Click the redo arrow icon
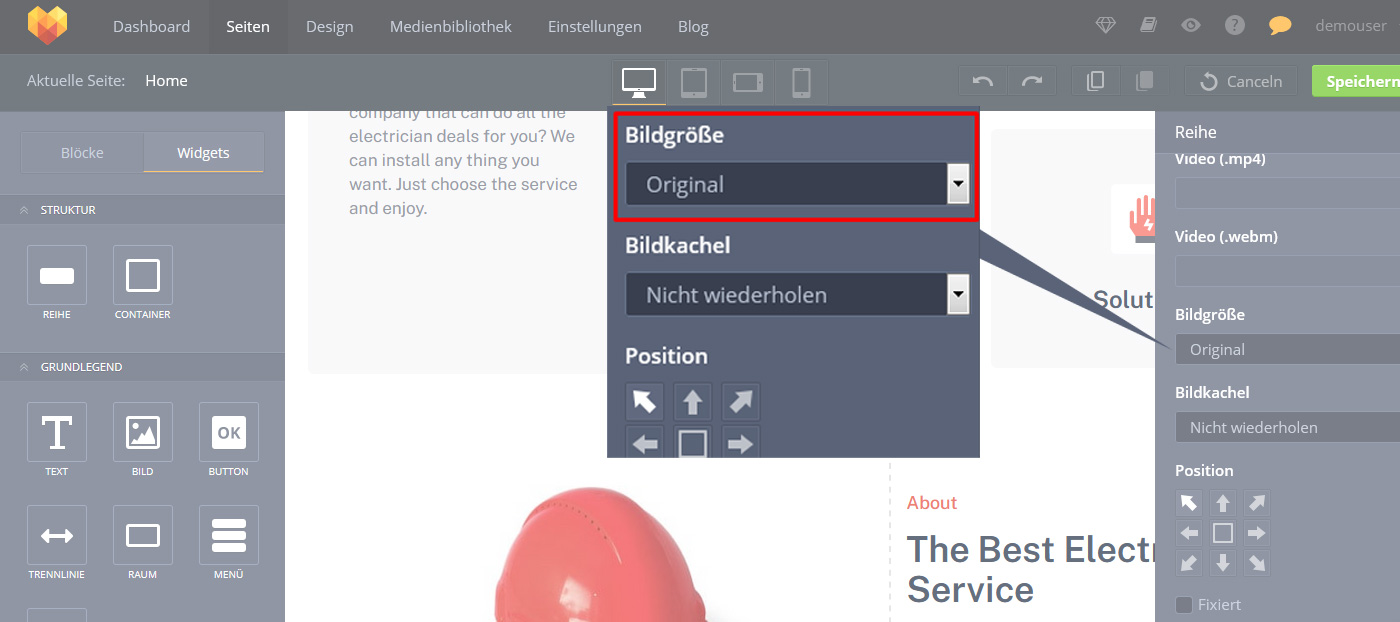Image resolution: width=1400 pixels, height=622 pixels. click(1032, 82)
